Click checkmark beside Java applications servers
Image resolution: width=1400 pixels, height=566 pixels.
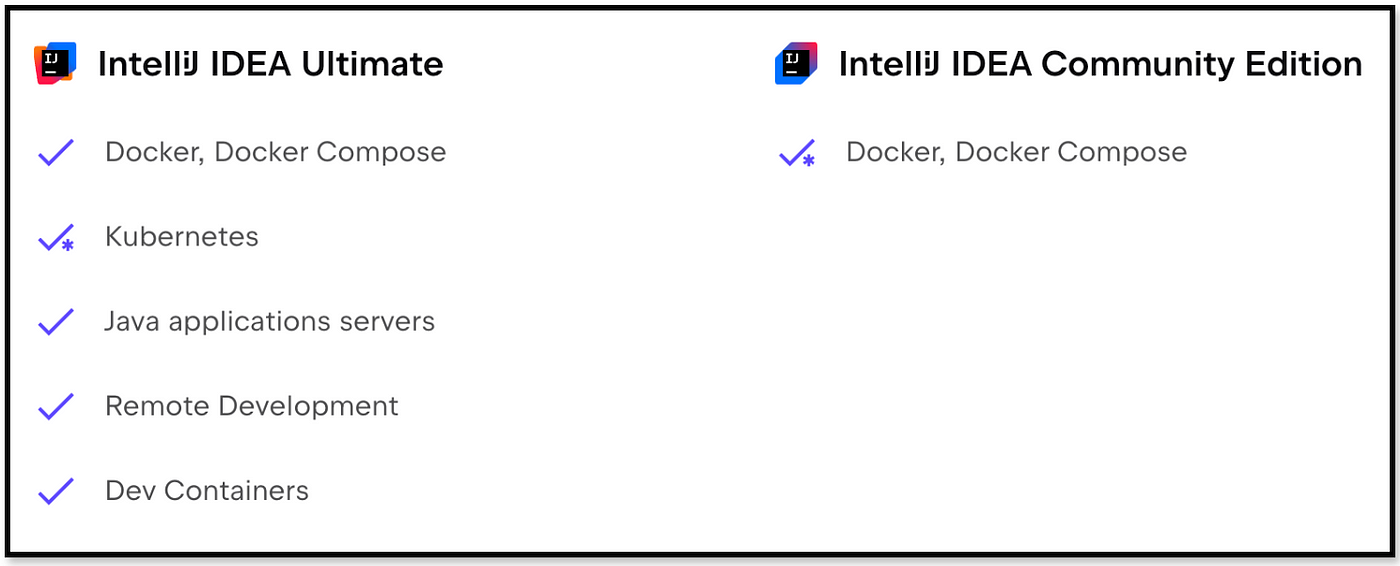click(x=56, y=322)
